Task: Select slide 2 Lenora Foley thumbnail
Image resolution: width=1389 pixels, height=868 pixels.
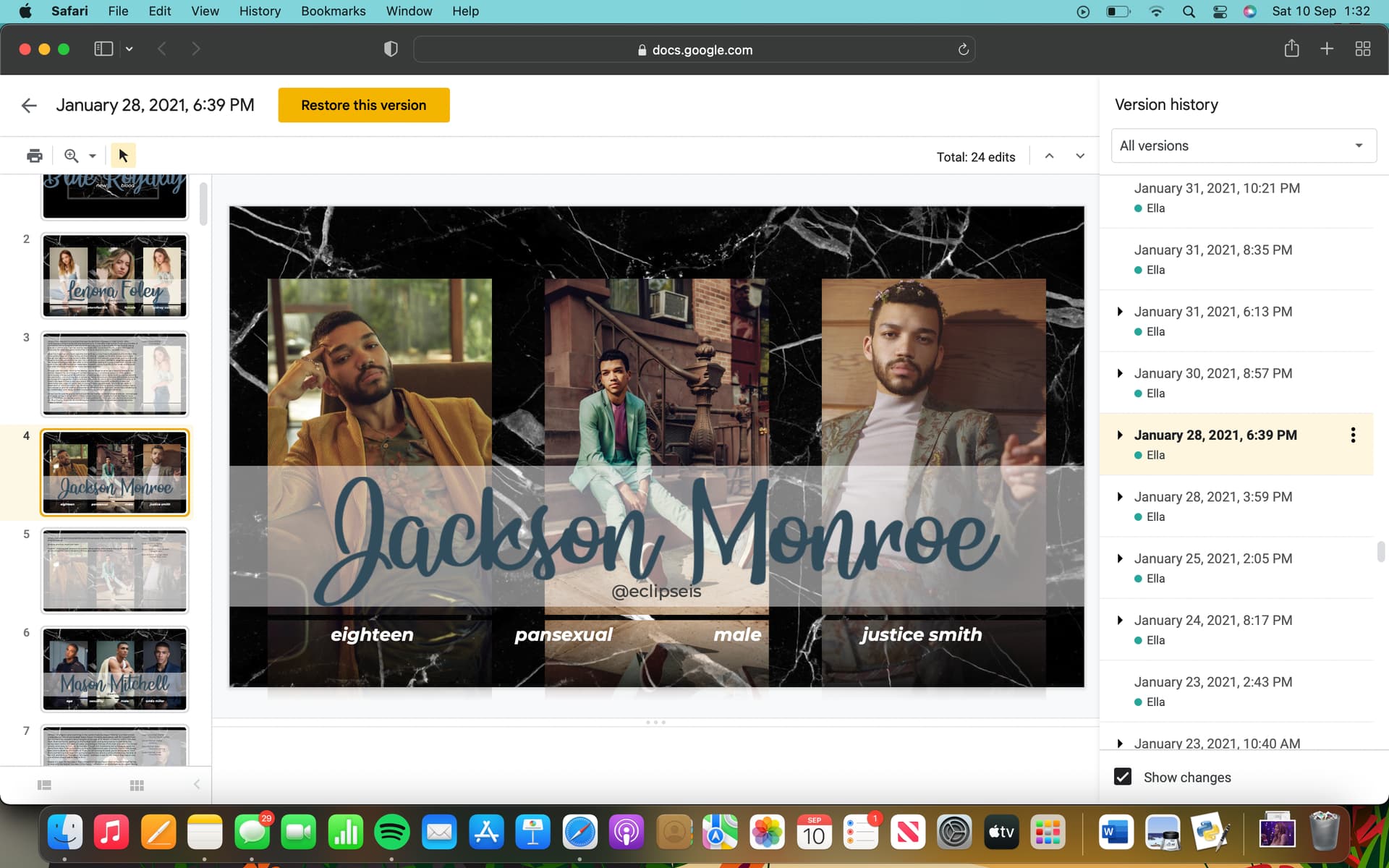Action: point(114,276)
